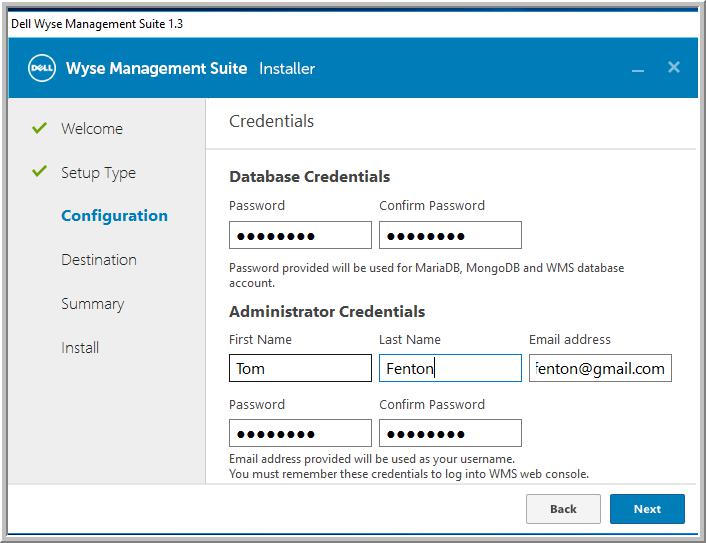Image resolution: width=706 pixels, height=543 pixels.
Task: Focus the database Confirm Password field
Action: (x=450, y=235)
